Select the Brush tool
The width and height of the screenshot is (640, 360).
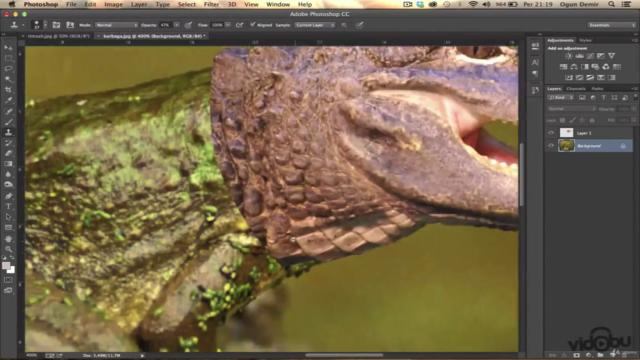point(8,122)
